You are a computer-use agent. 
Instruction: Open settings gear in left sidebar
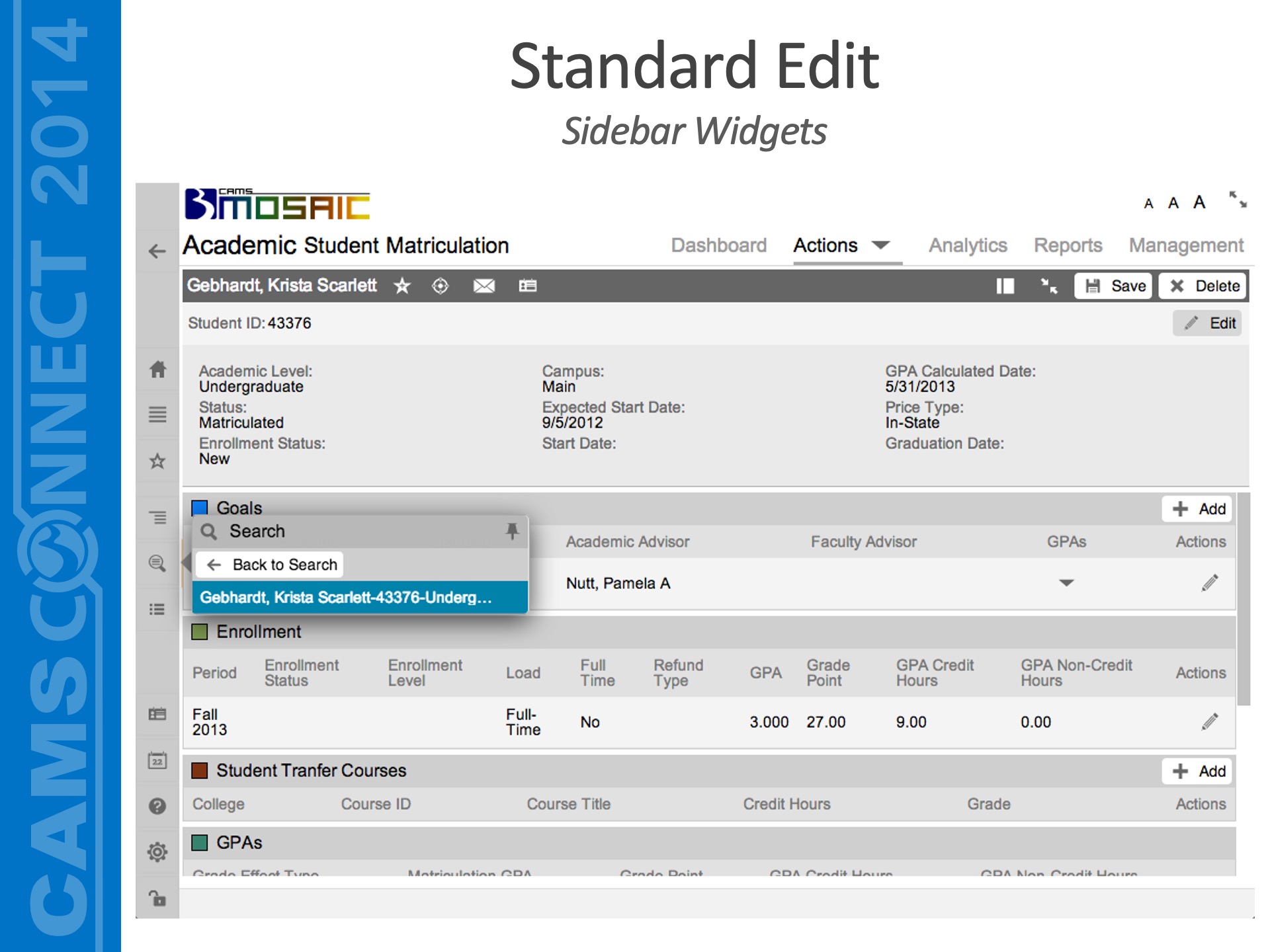(157, 852)
